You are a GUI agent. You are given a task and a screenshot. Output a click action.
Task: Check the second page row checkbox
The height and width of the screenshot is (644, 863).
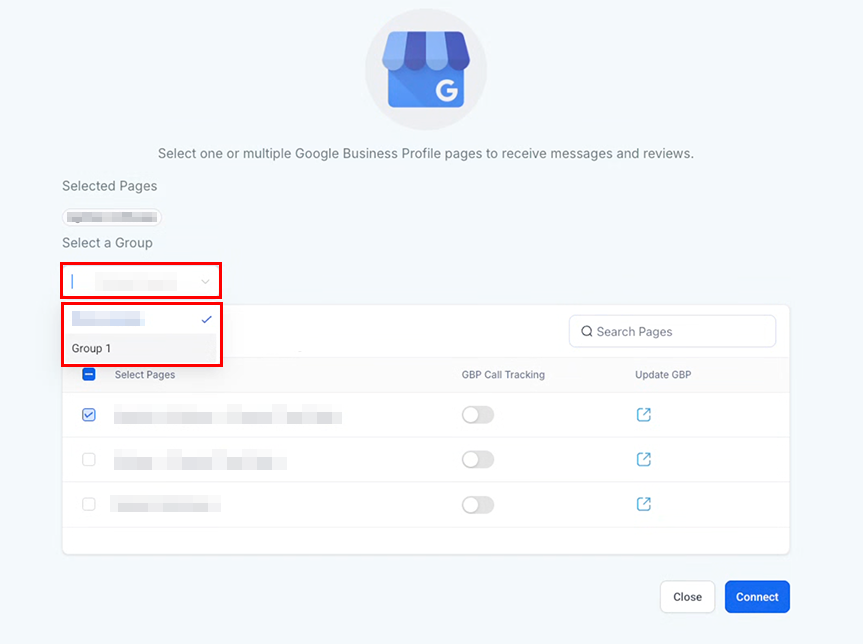tap(89, 459)
